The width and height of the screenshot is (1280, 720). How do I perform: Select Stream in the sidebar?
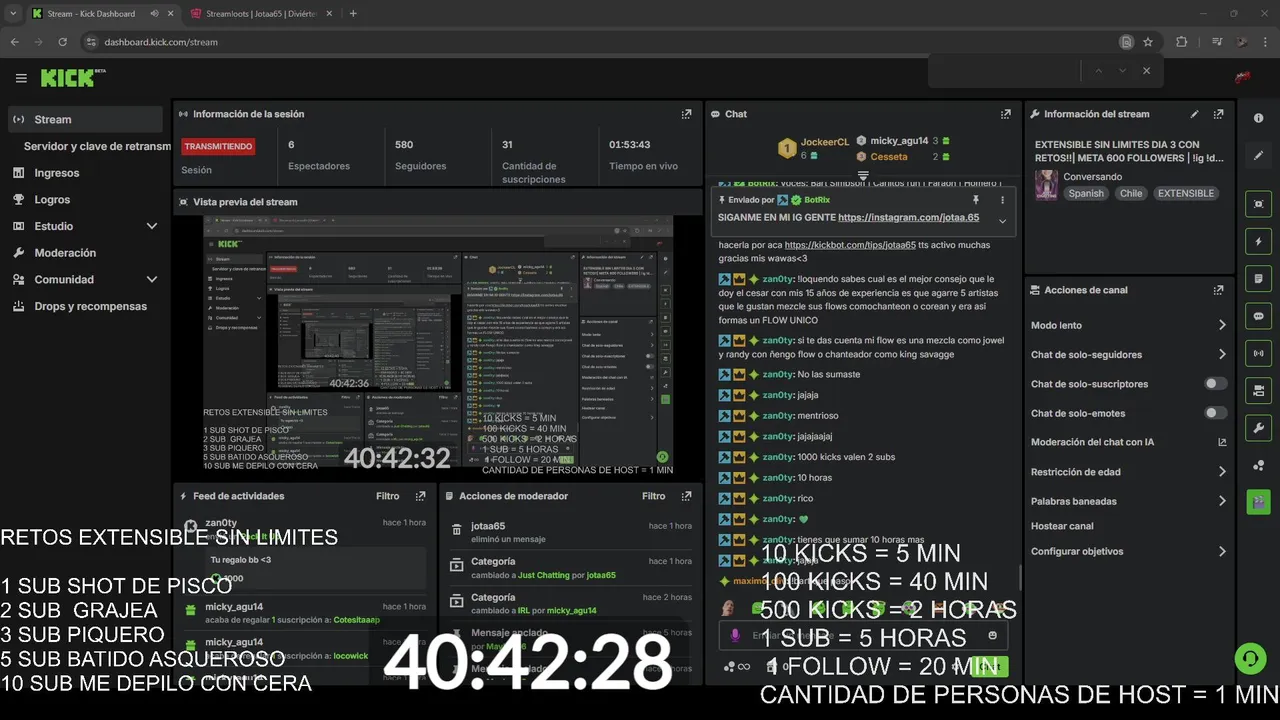85,119
